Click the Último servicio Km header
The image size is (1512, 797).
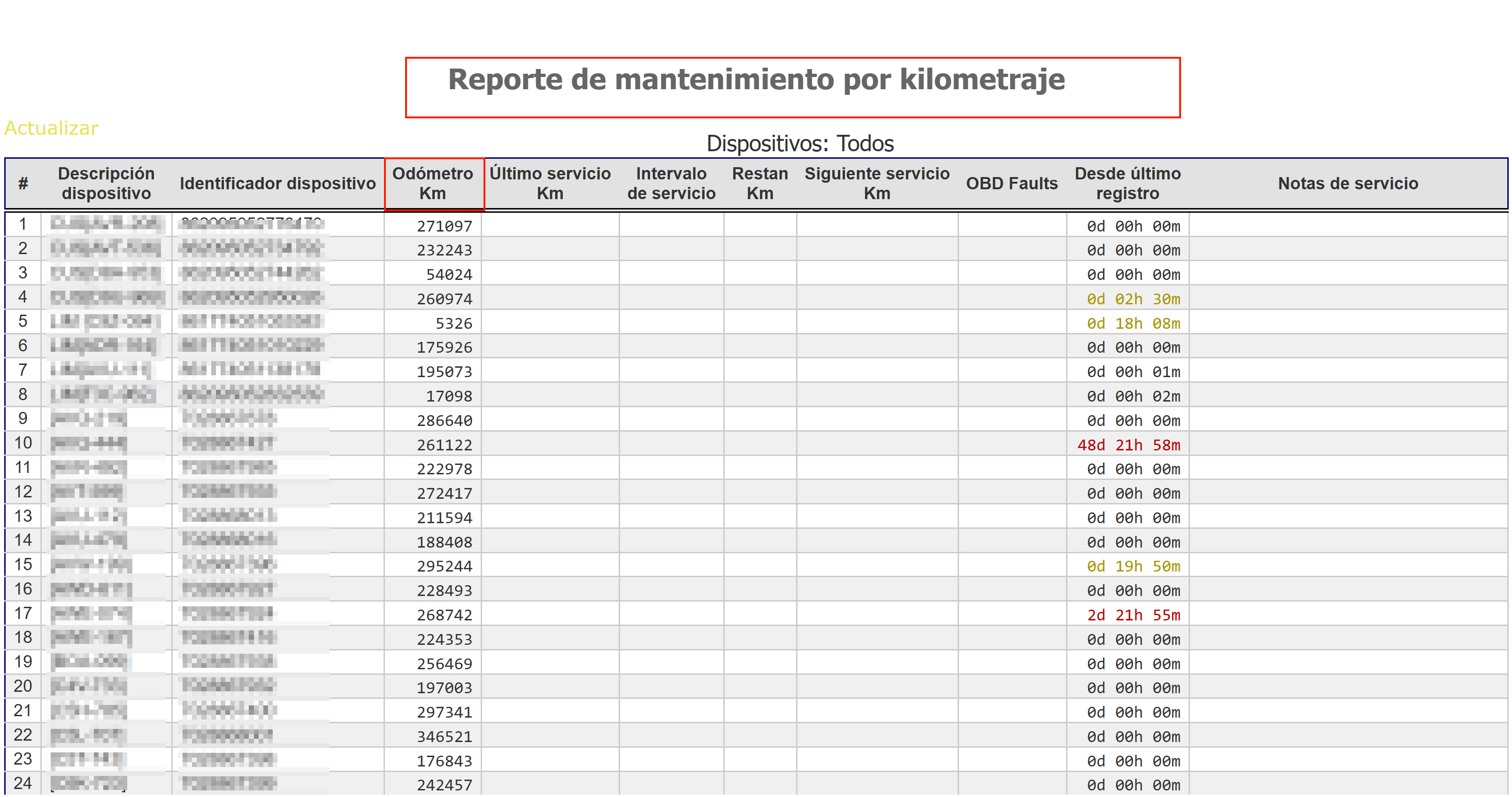click(549, 183)
